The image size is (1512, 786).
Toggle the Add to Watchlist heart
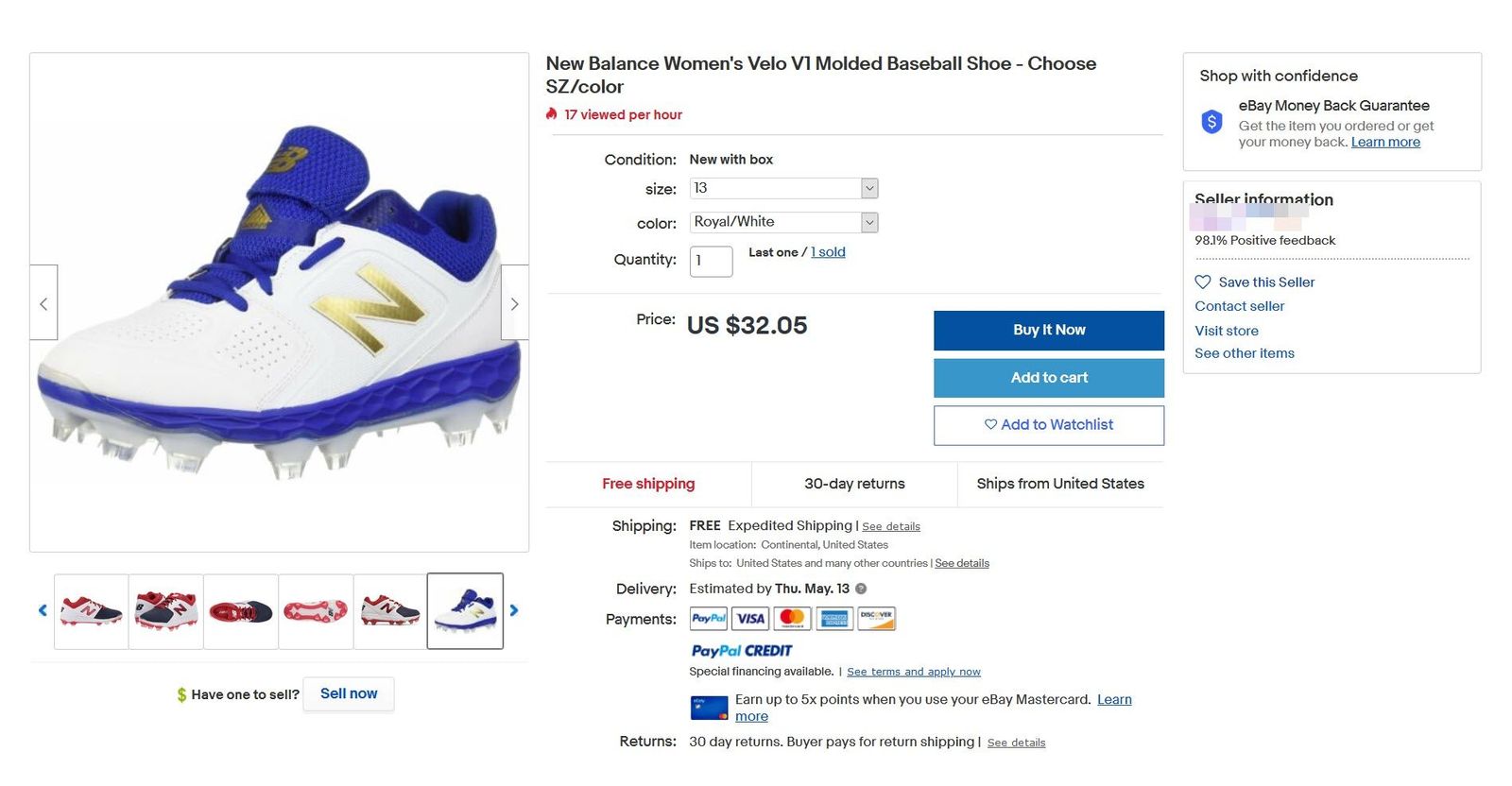click(990, 424)
